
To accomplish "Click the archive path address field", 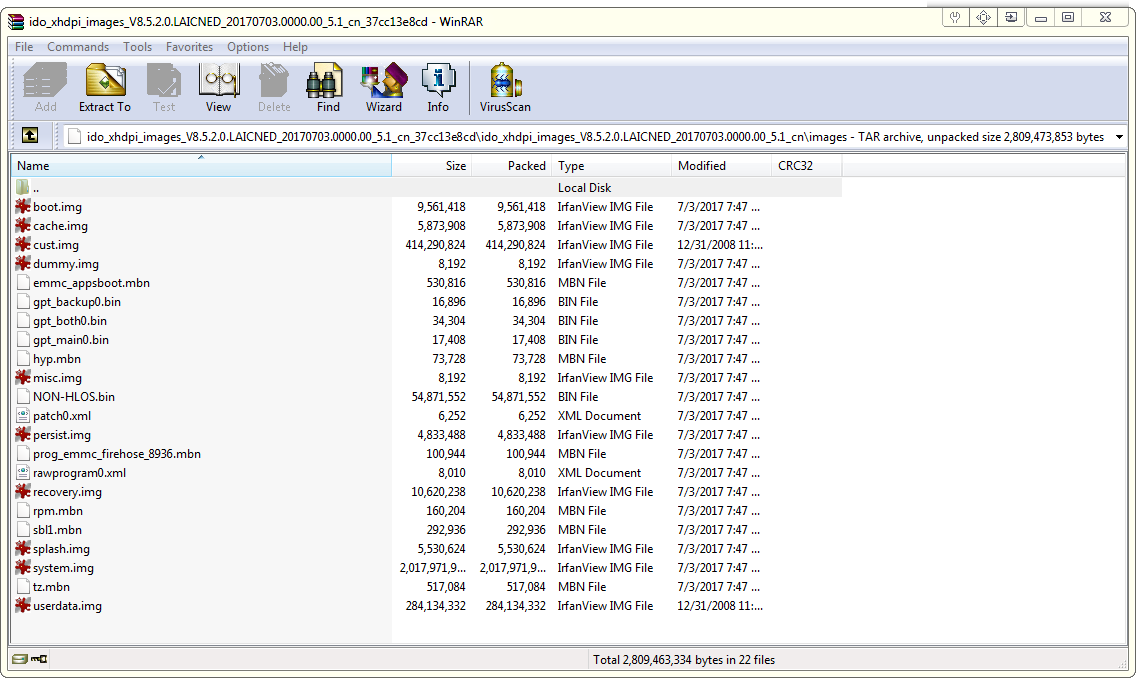I will tap(590, 136).
